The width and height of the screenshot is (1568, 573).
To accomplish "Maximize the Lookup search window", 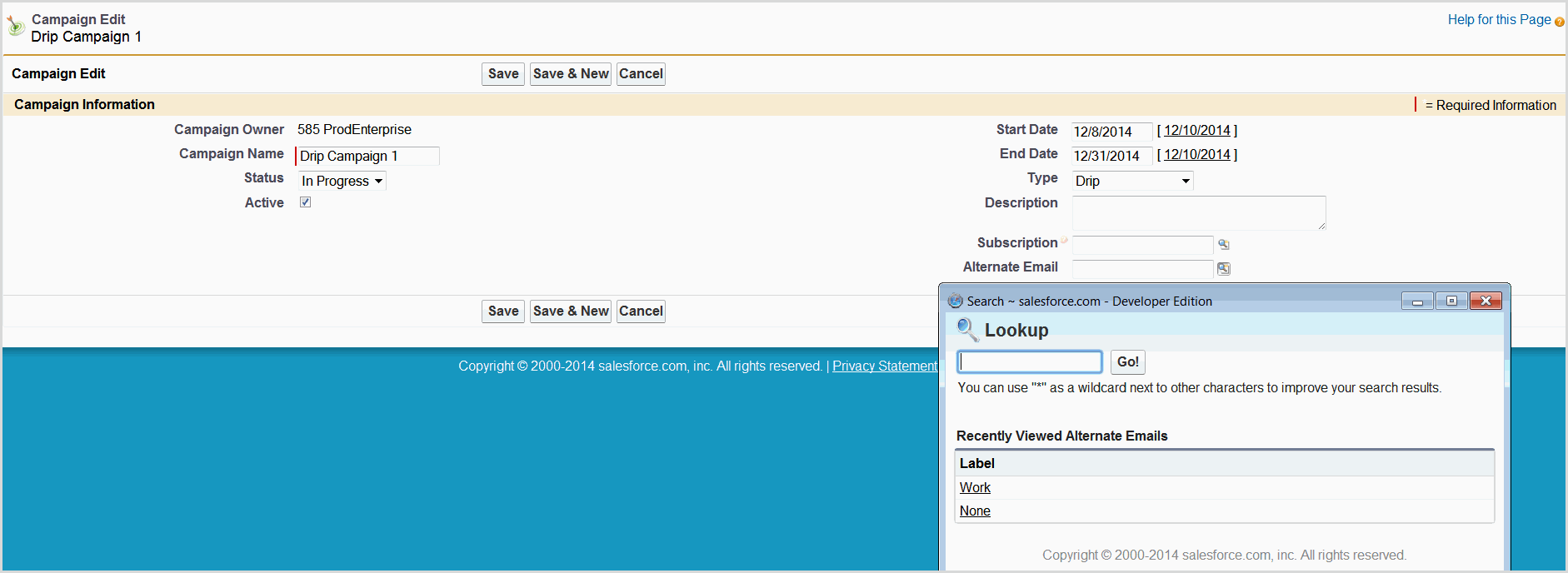I will [x=1451, y=301].
